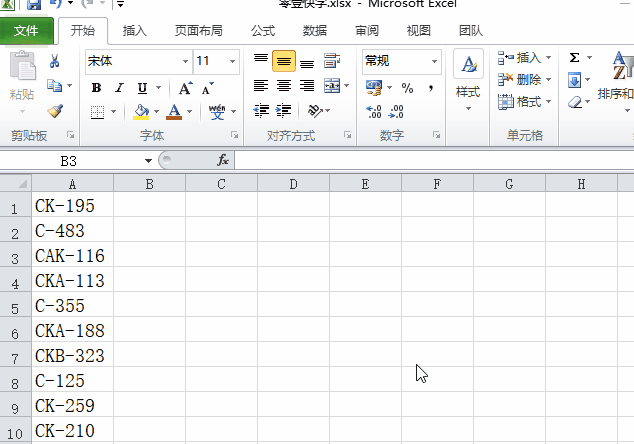Toggle middle vertical alignment
Viewport: 634px width, 444px height.
[x=284, y=61]
